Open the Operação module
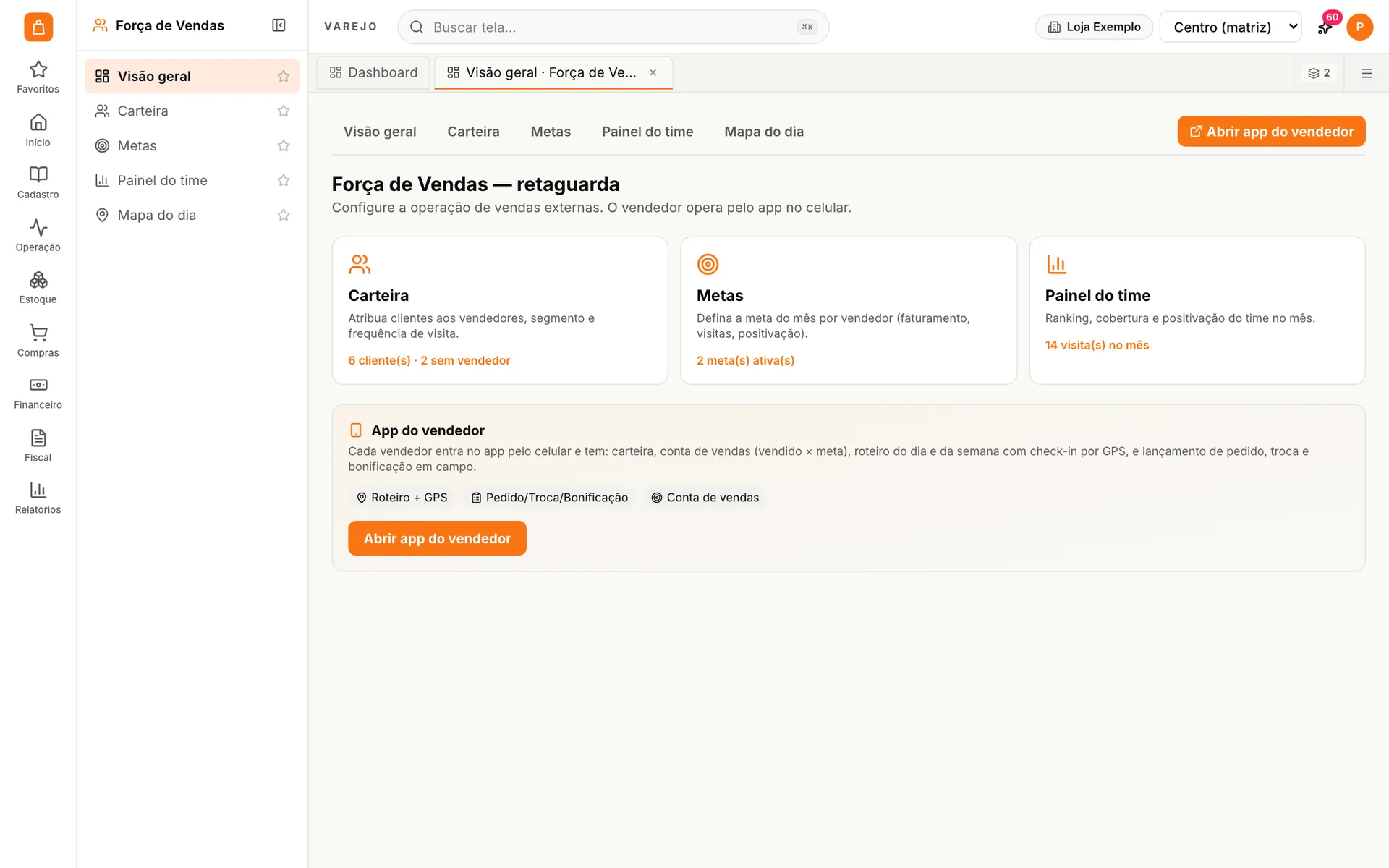 click(38, 235)
